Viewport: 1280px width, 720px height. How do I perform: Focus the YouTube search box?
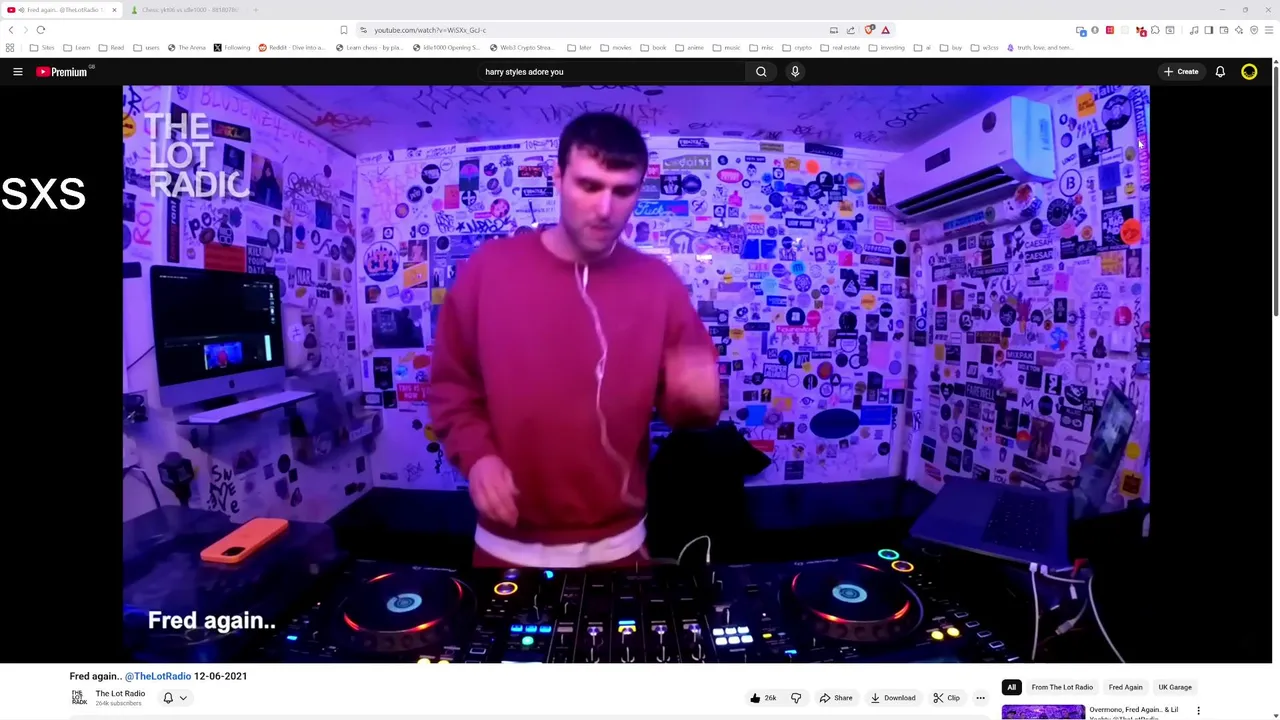point(610,72)
